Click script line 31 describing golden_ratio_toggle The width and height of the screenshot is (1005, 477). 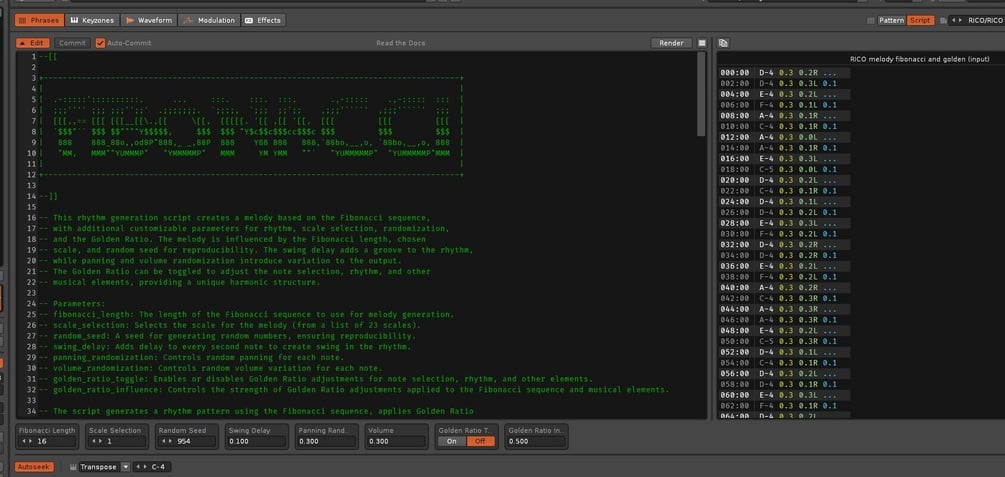(x=316, y=379)
